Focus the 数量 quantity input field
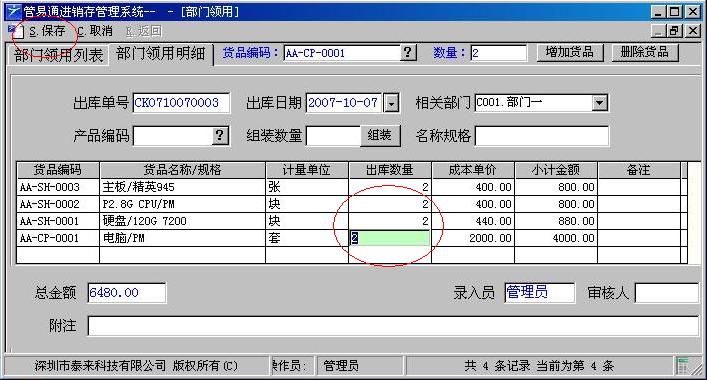The width and height of the screenshot is (707, 380). click(x=498, y=53)
